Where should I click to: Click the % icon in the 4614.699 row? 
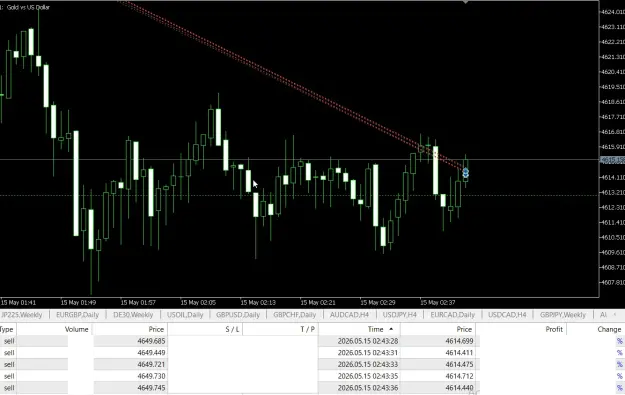[619, 341]
